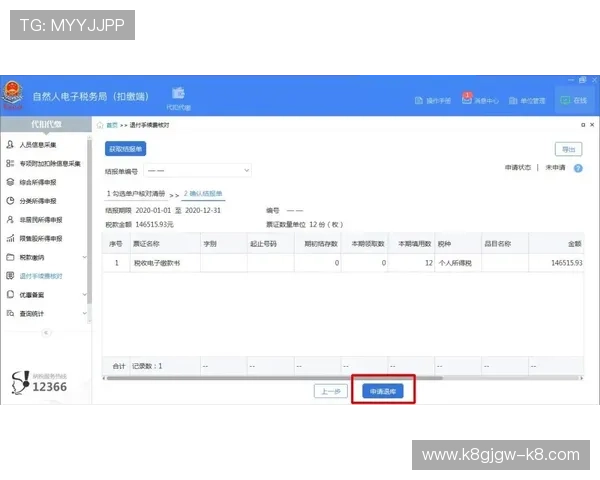The width and height of the screenshot is (600, 480).
Task: Click the 未申请 status text
Action: [x=555, y=168]
